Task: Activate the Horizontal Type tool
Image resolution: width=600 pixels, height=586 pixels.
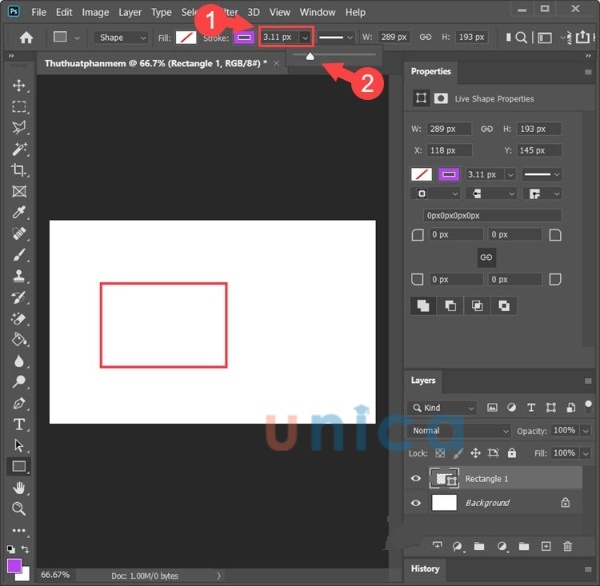Action: tap(18, 424)
